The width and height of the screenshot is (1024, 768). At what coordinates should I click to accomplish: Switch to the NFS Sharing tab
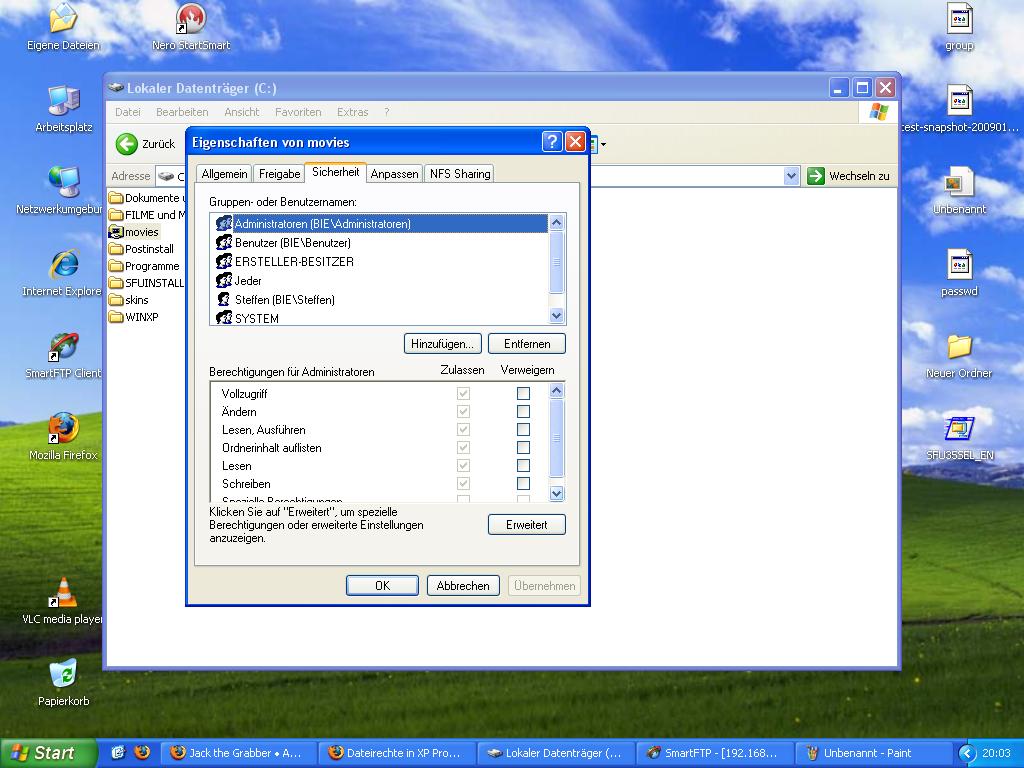[x=460, y=174]
